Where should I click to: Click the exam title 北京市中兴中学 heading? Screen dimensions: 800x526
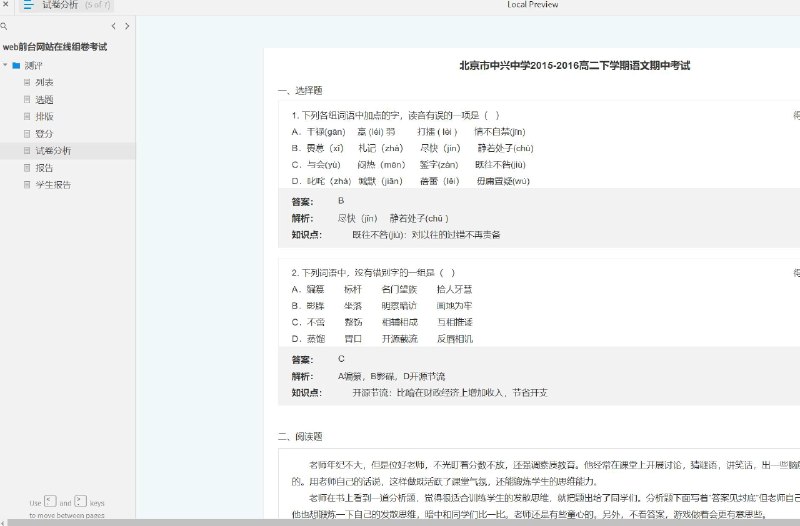(x=574, y=65)
